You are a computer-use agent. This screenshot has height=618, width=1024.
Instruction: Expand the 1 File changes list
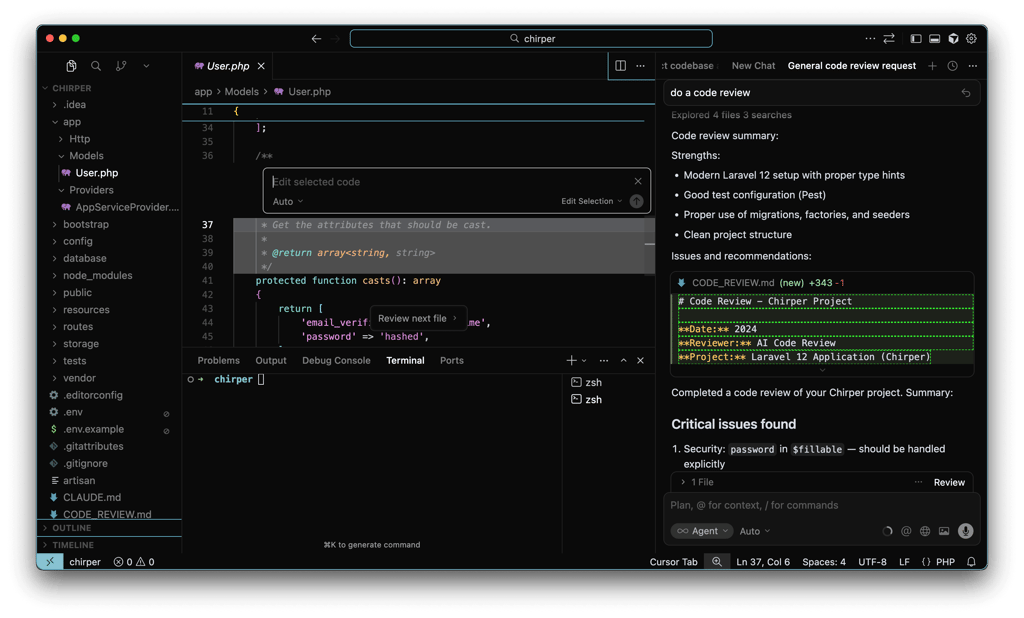coord(697,482)
